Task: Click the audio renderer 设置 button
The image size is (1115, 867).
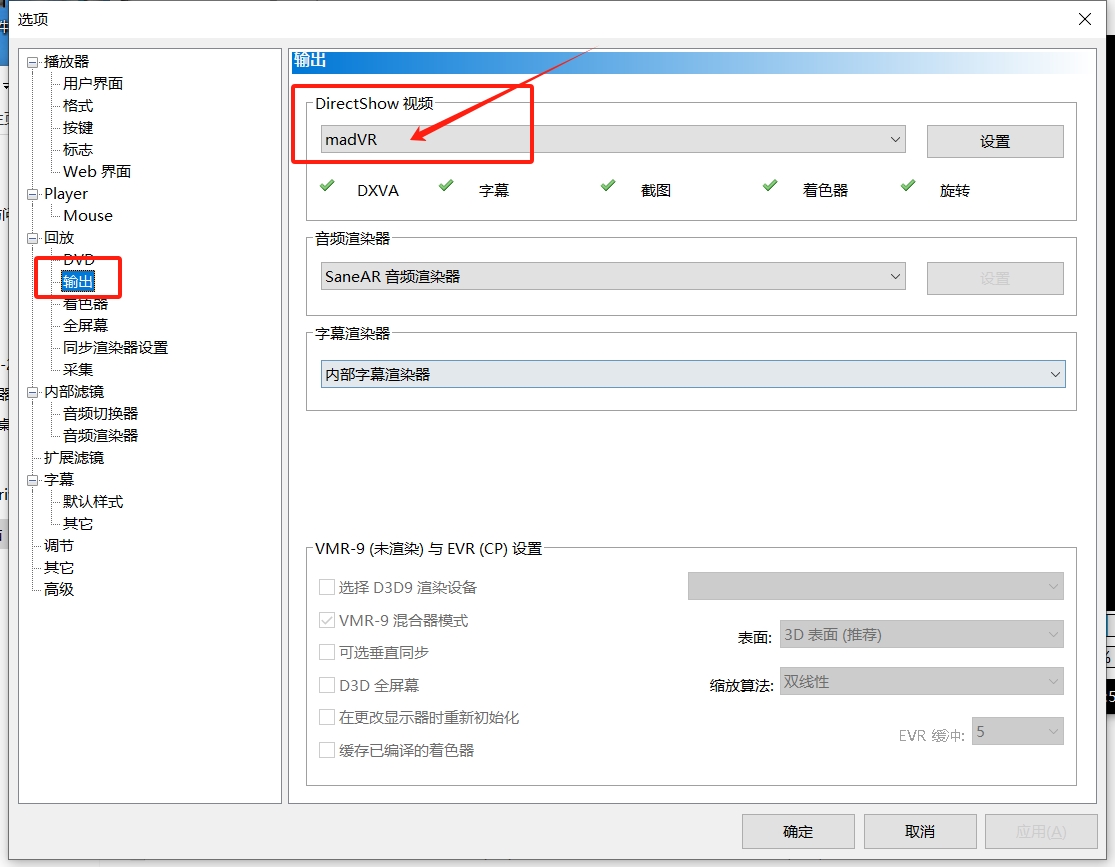Action: coord(995,278)
